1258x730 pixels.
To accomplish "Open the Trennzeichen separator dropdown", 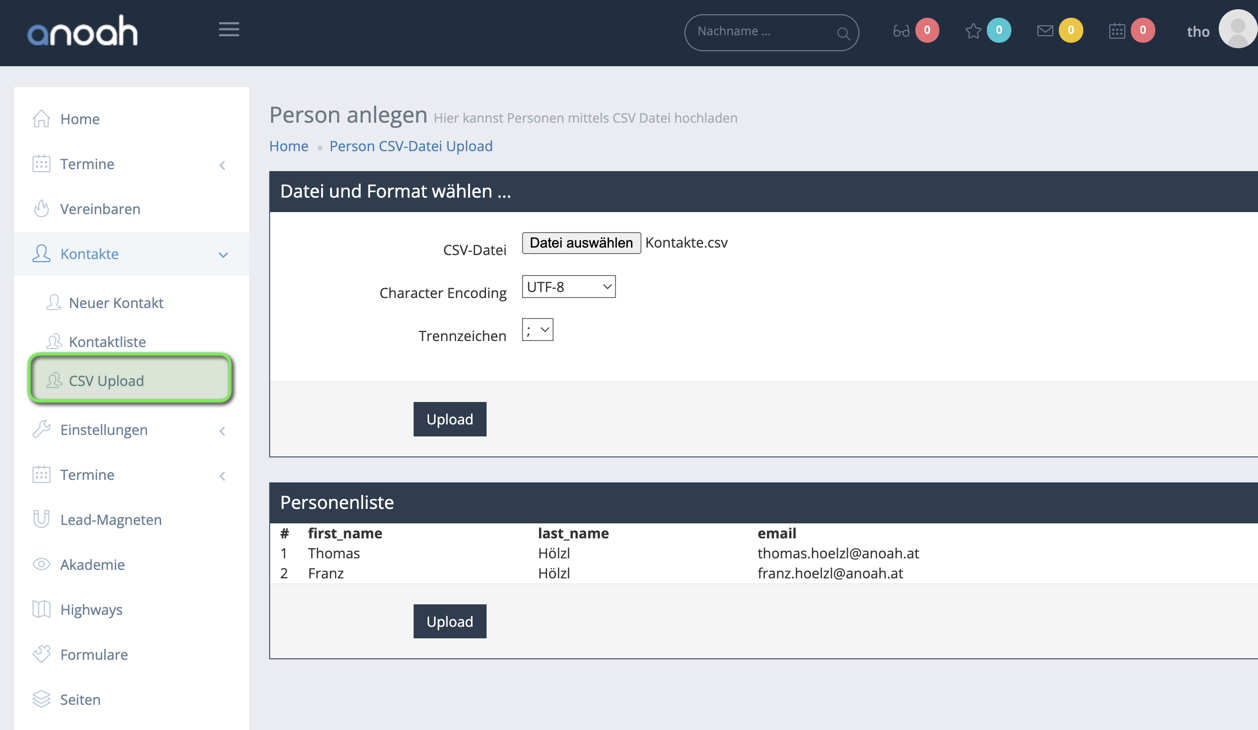I will click(x=537, y=330).
